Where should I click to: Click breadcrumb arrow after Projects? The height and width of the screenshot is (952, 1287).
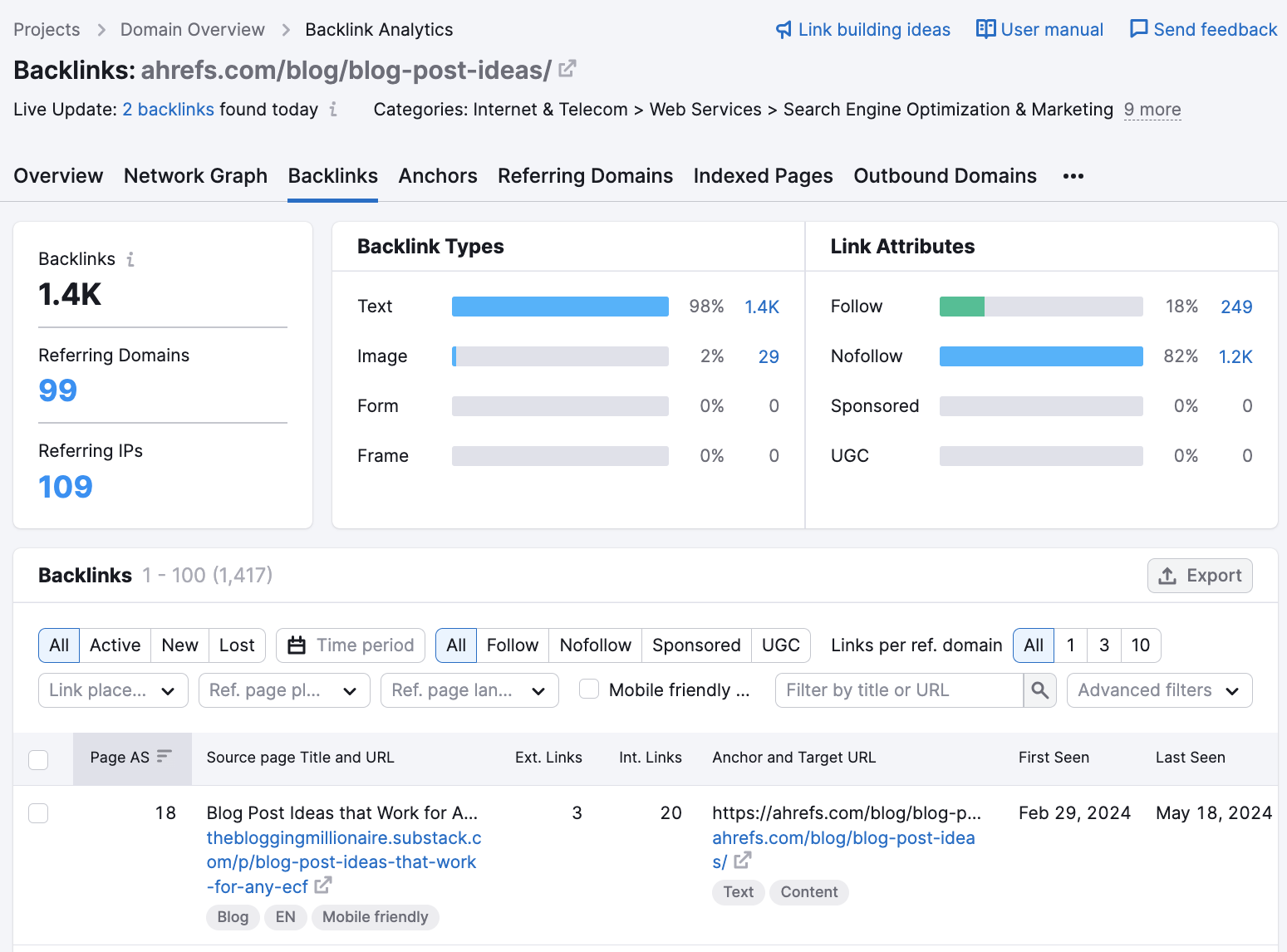[101, 30]
